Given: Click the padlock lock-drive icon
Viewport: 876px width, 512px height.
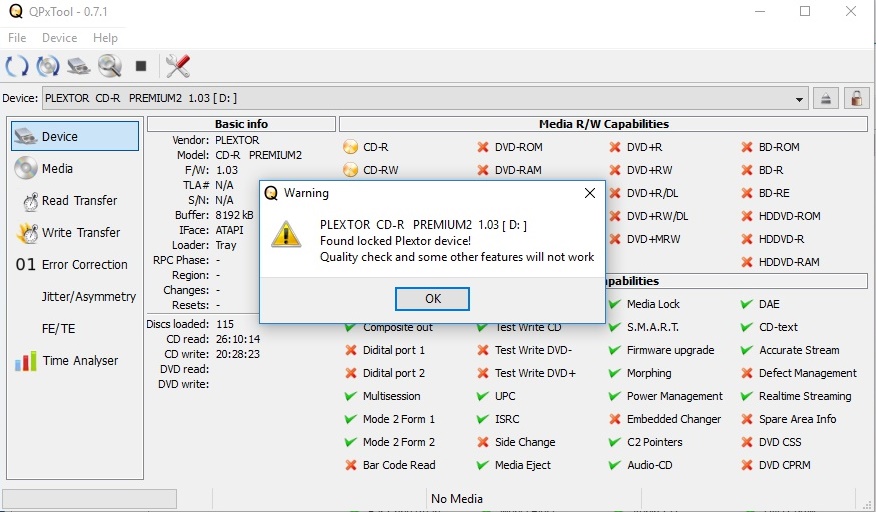Looking at the screenshot, I should [x=856, y=98].
